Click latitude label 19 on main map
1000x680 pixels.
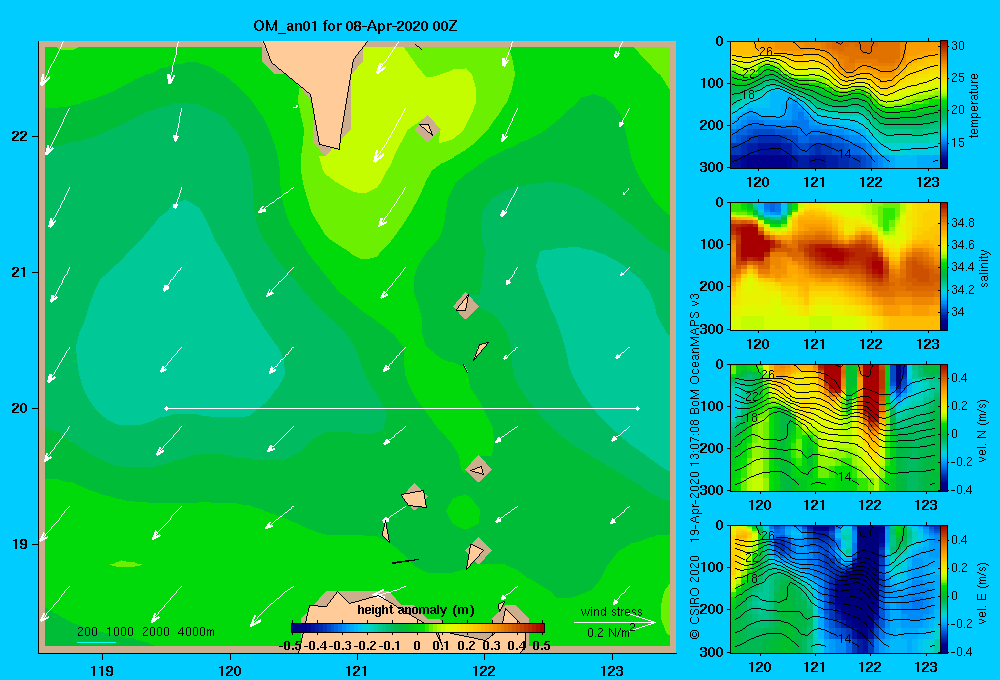click(x=20, y=544)
